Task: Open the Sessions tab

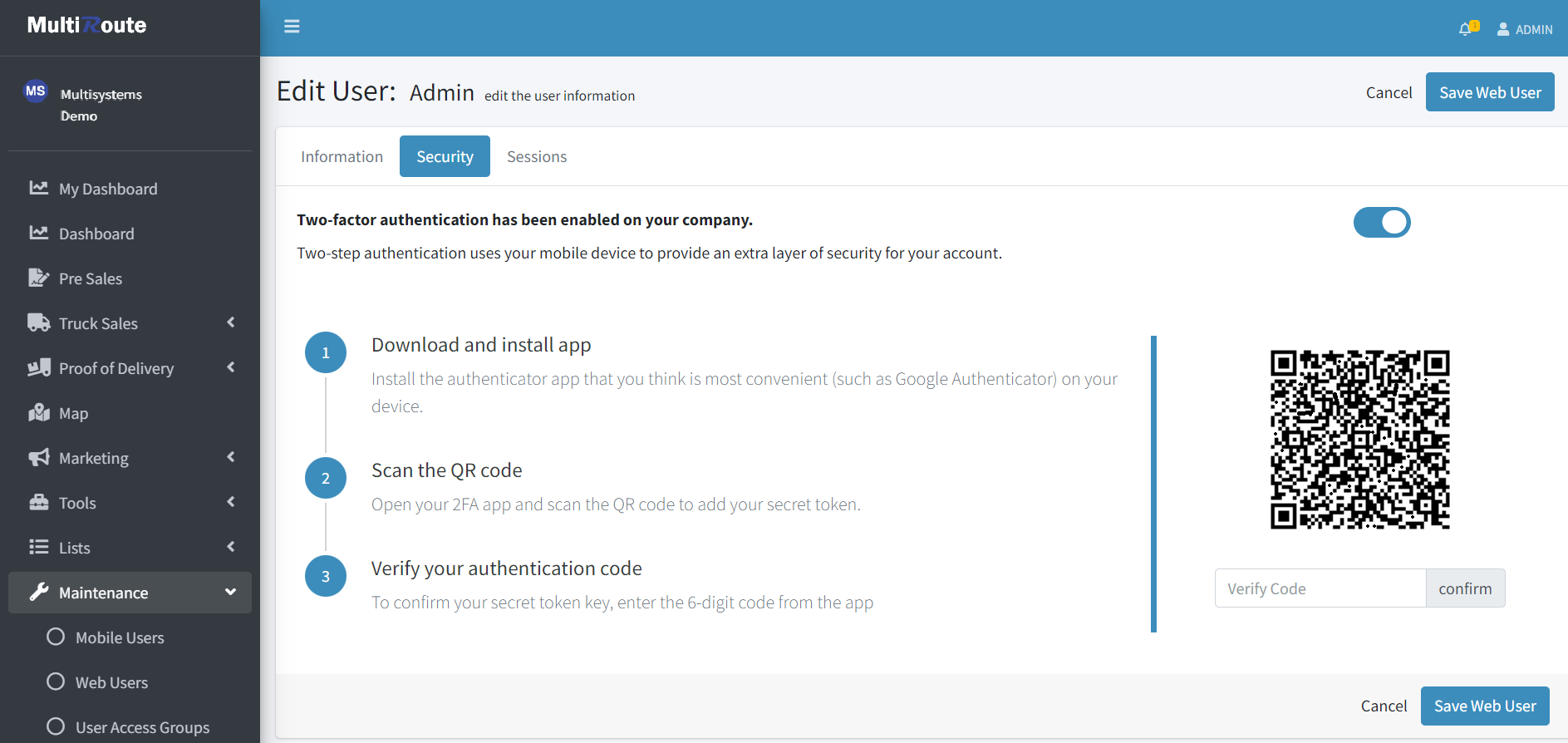Action: click(537, 156)
